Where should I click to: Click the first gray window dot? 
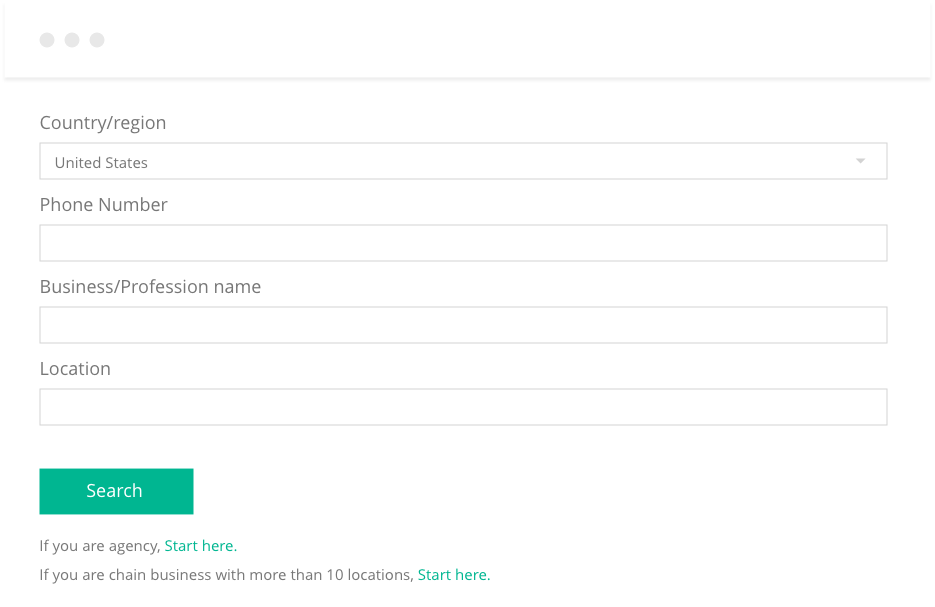(x=47, y=40)
